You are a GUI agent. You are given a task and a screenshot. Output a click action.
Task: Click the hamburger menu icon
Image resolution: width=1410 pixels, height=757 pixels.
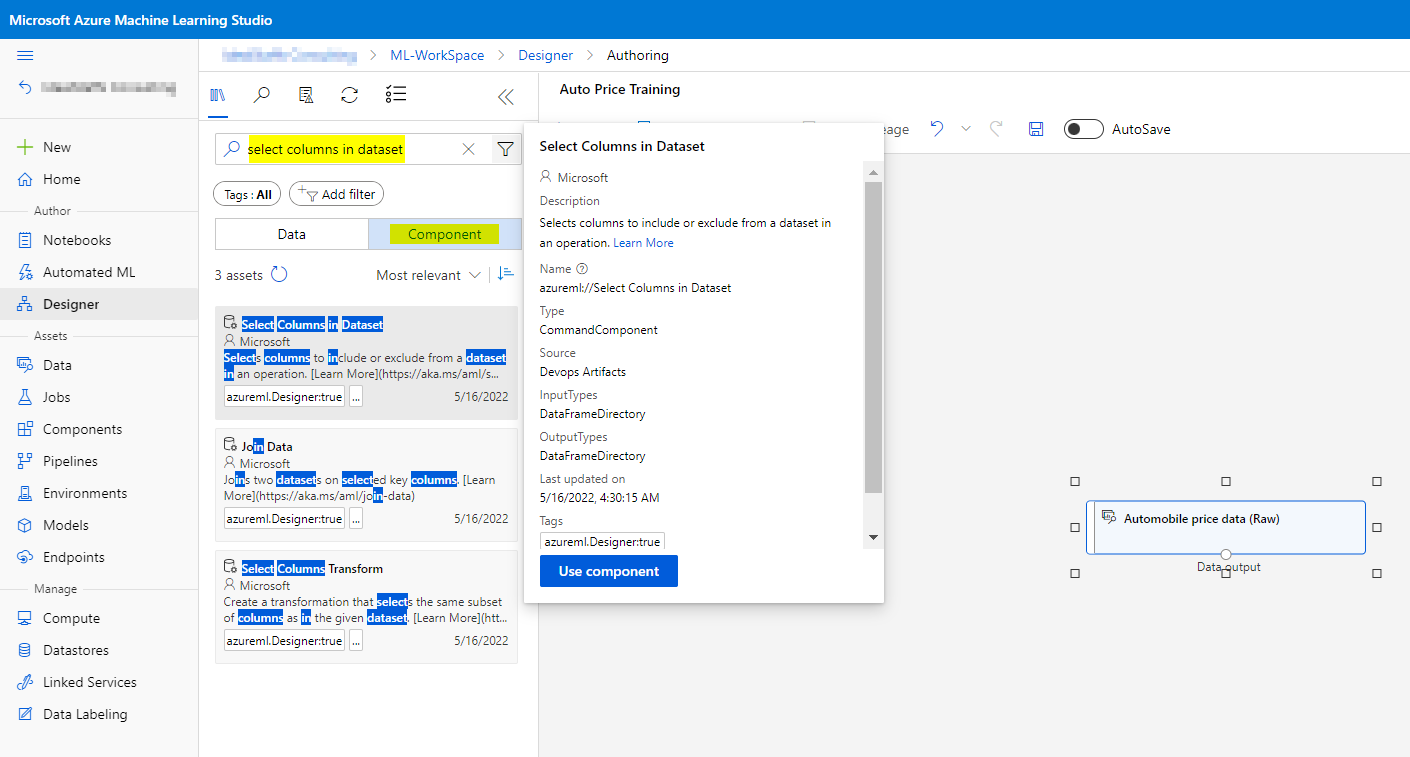pos(26,56)
